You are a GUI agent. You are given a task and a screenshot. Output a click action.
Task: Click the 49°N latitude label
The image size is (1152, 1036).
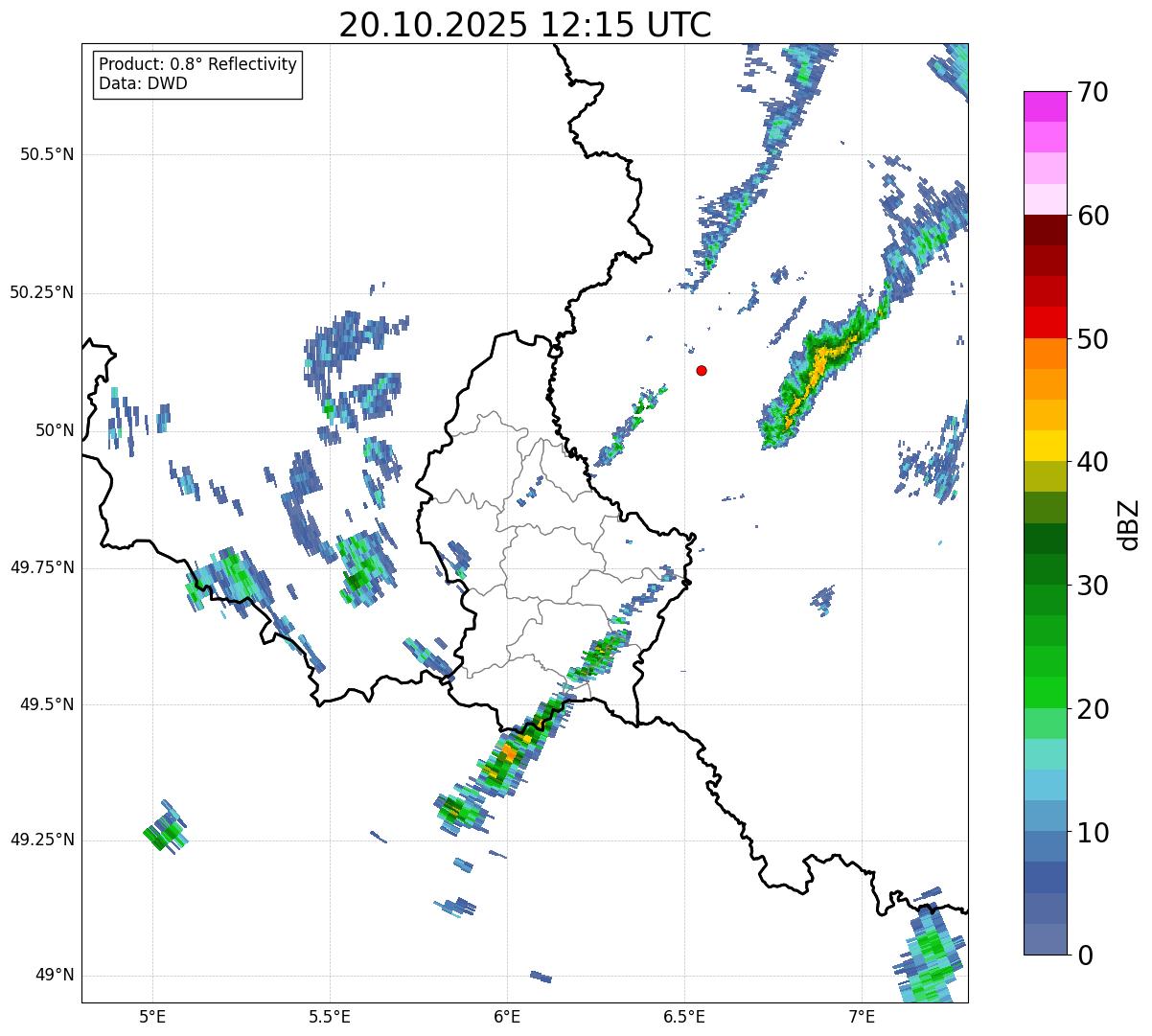[56, 976]
